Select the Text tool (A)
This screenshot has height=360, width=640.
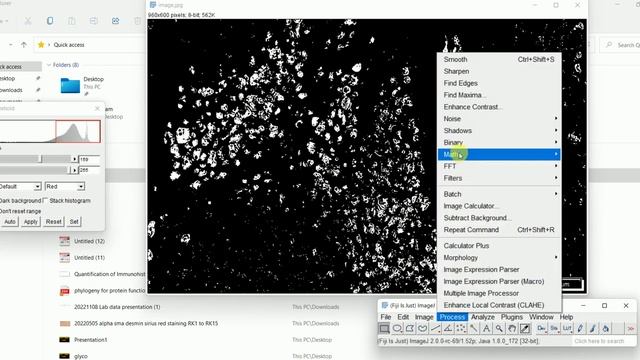(486, 328)
